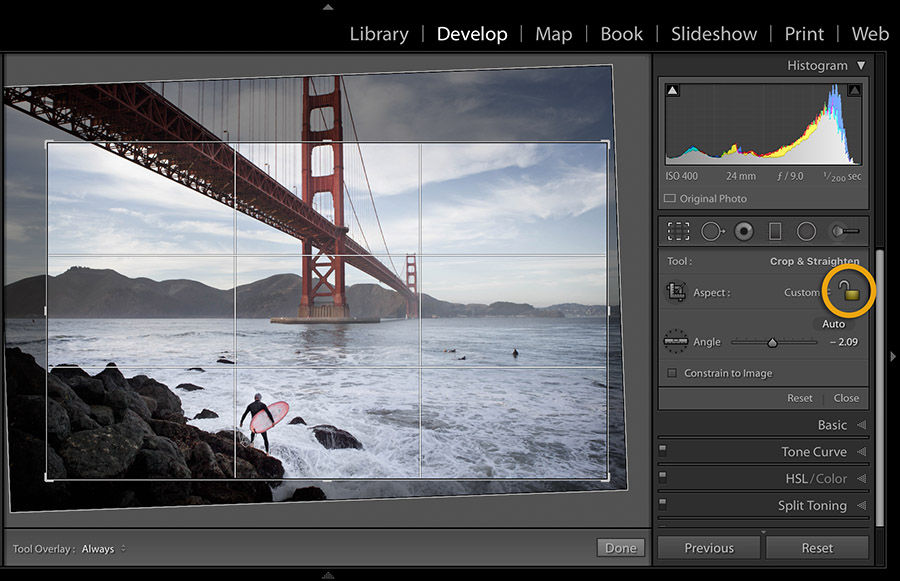Open the Slideshow module
This screenshot has width=900, height=581.
click(713, 33)
